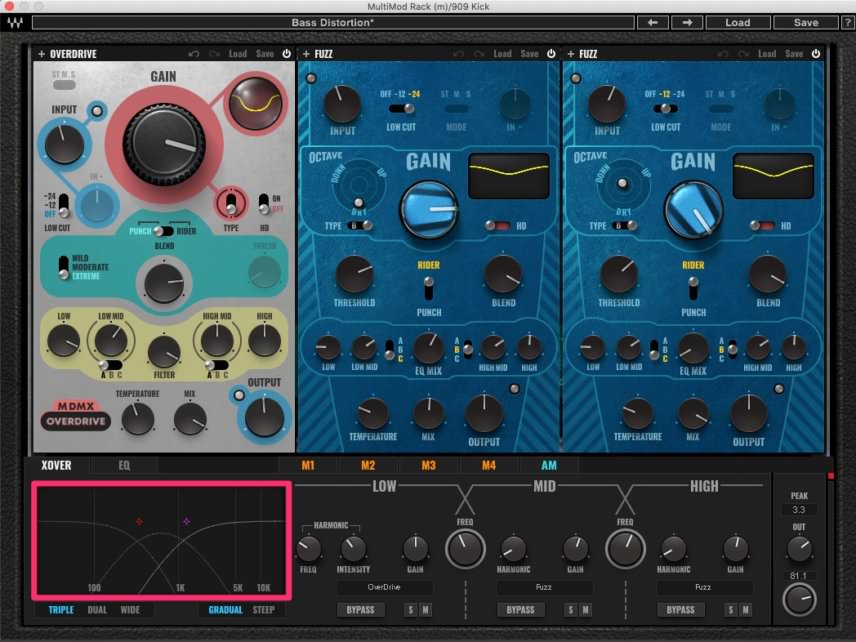Click the Overdrive FILTER knob
The width and height of the screenshot is (856, 642).
click(x=164, y=351)
